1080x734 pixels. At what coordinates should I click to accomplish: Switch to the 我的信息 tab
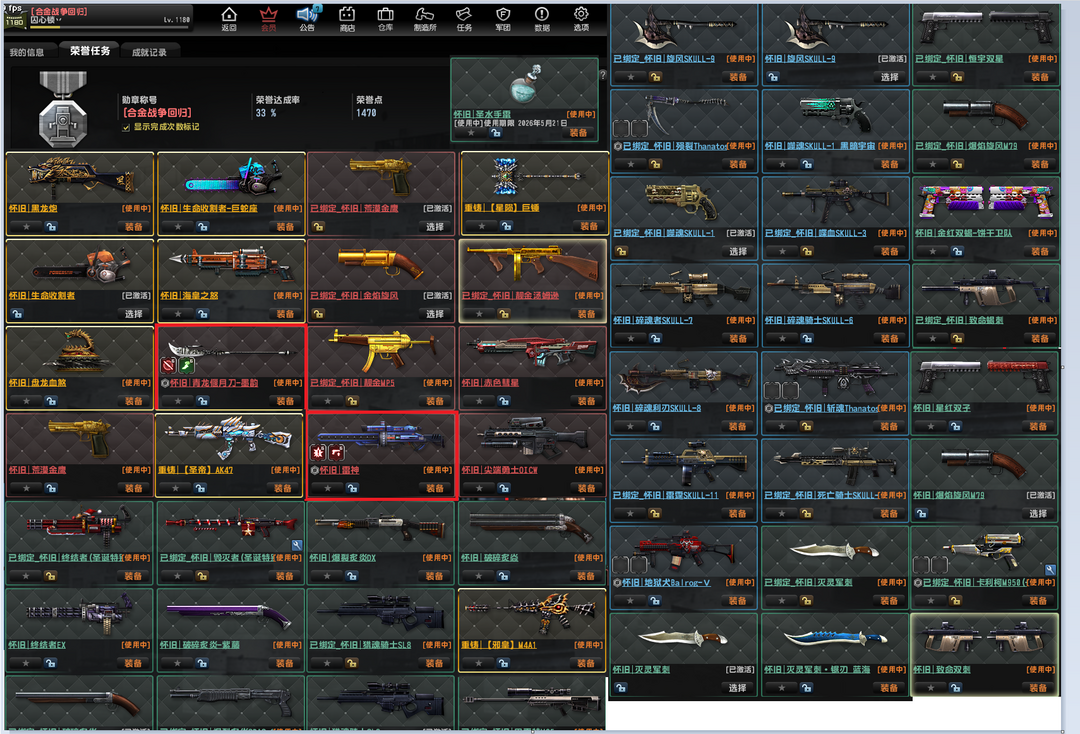[x=27, y=52]
